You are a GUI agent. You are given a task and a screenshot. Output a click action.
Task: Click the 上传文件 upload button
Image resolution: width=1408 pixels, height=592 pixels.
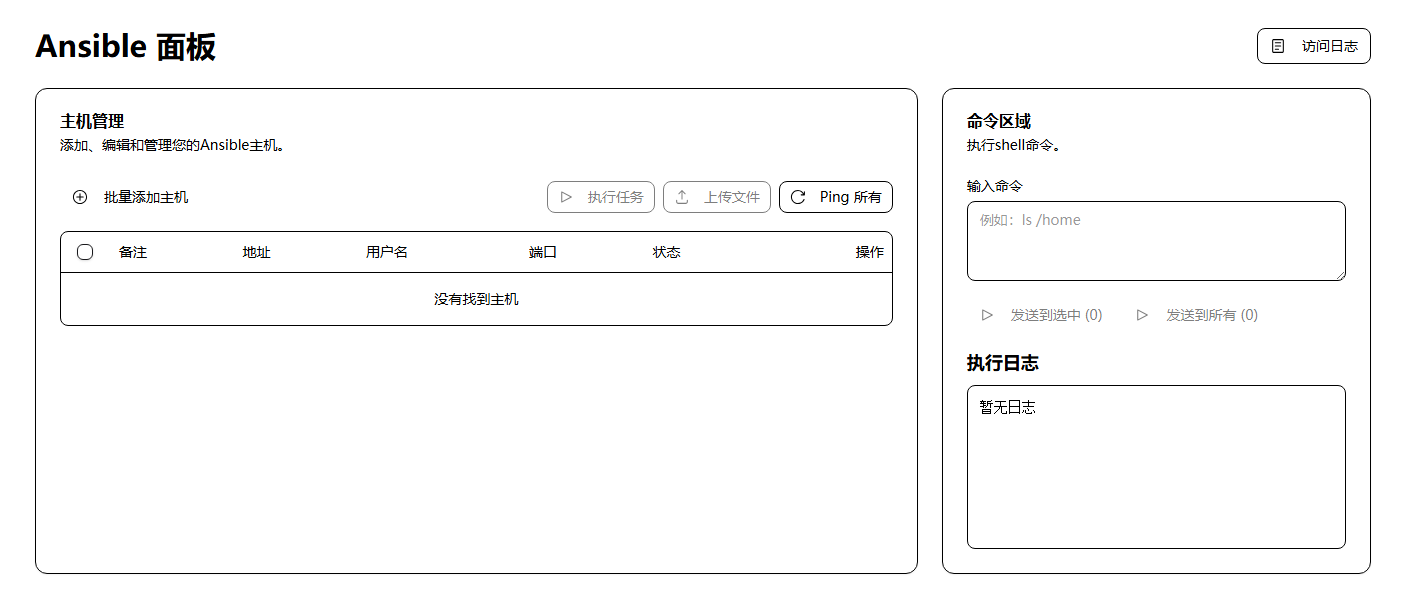click(717, 197)
